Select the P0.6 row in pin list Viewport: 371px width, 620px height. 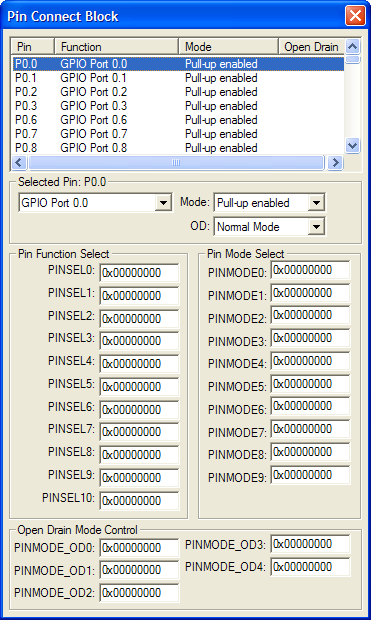178,120
